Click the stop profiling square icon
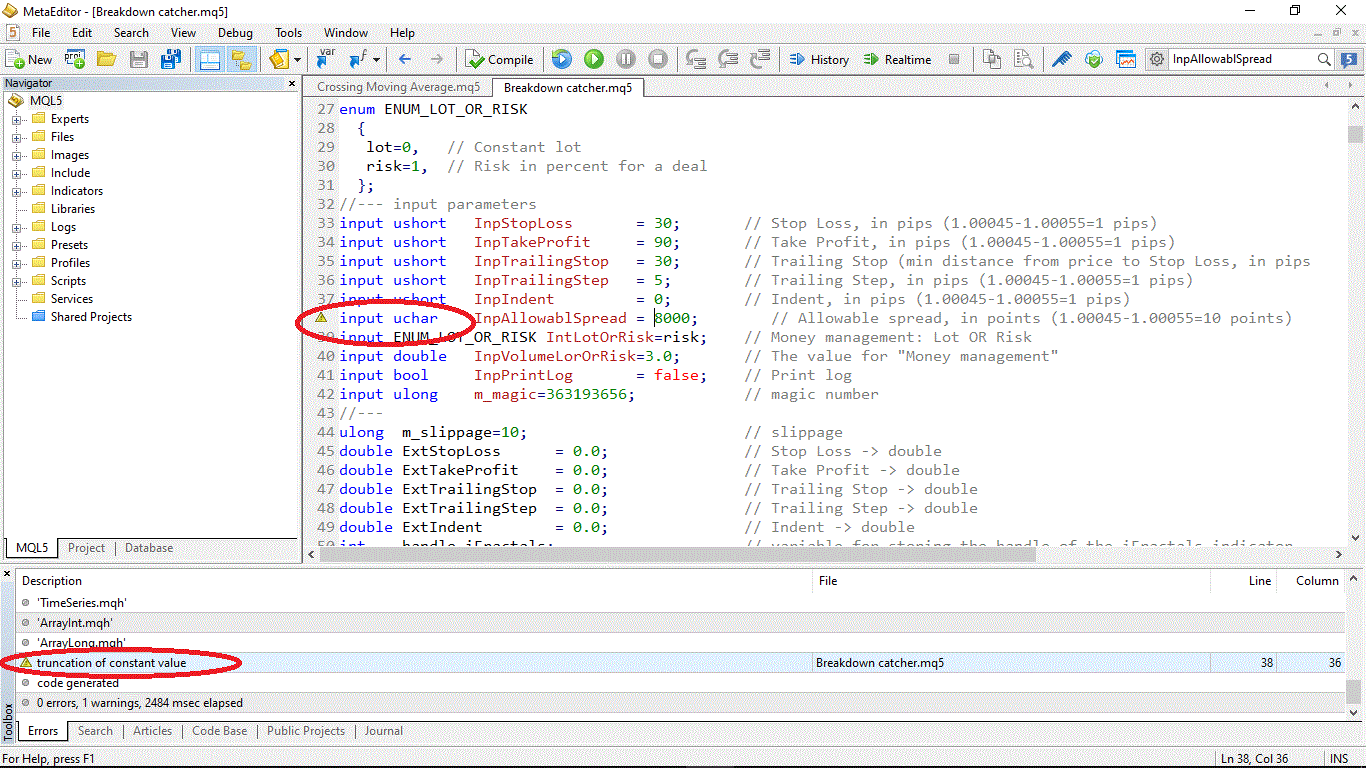The width and height of the screenshot is (1366, 768). (x=954, y=60)
